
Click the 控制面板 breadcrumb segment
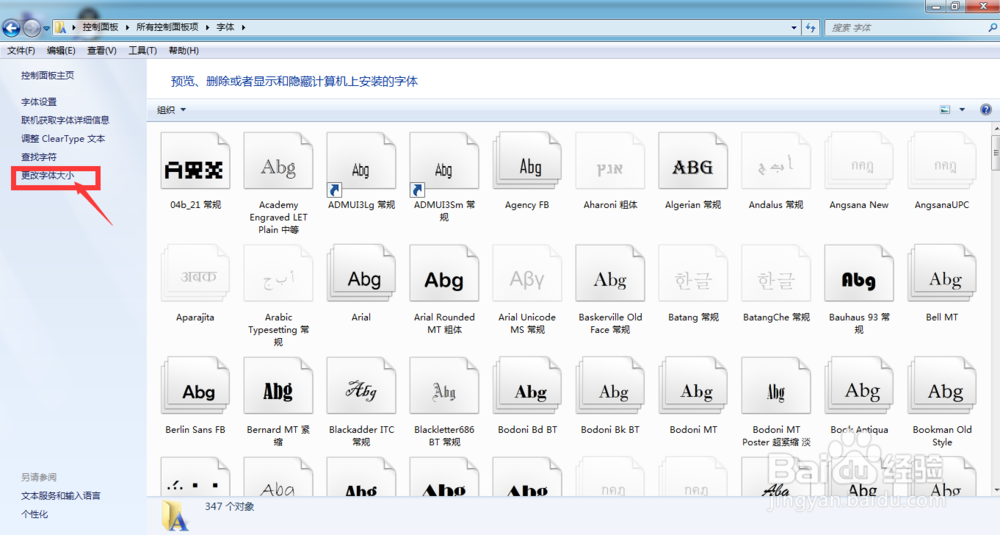100,27
